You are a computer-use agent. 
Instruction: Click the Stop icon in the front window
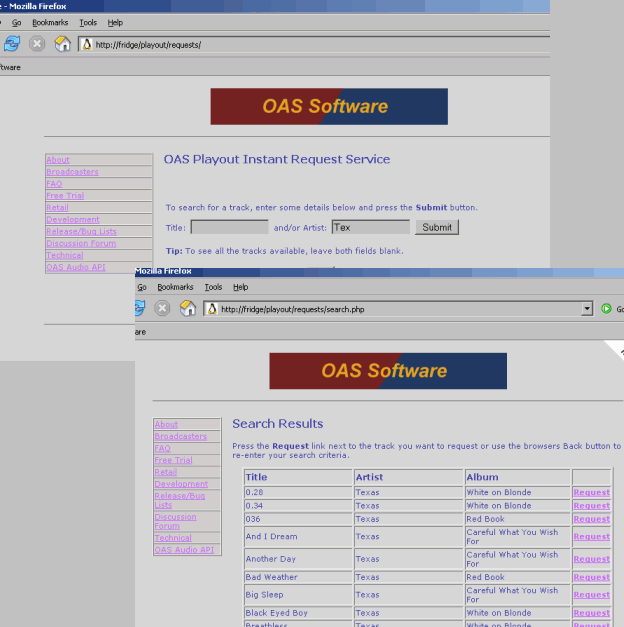click(x=162, y=308)
